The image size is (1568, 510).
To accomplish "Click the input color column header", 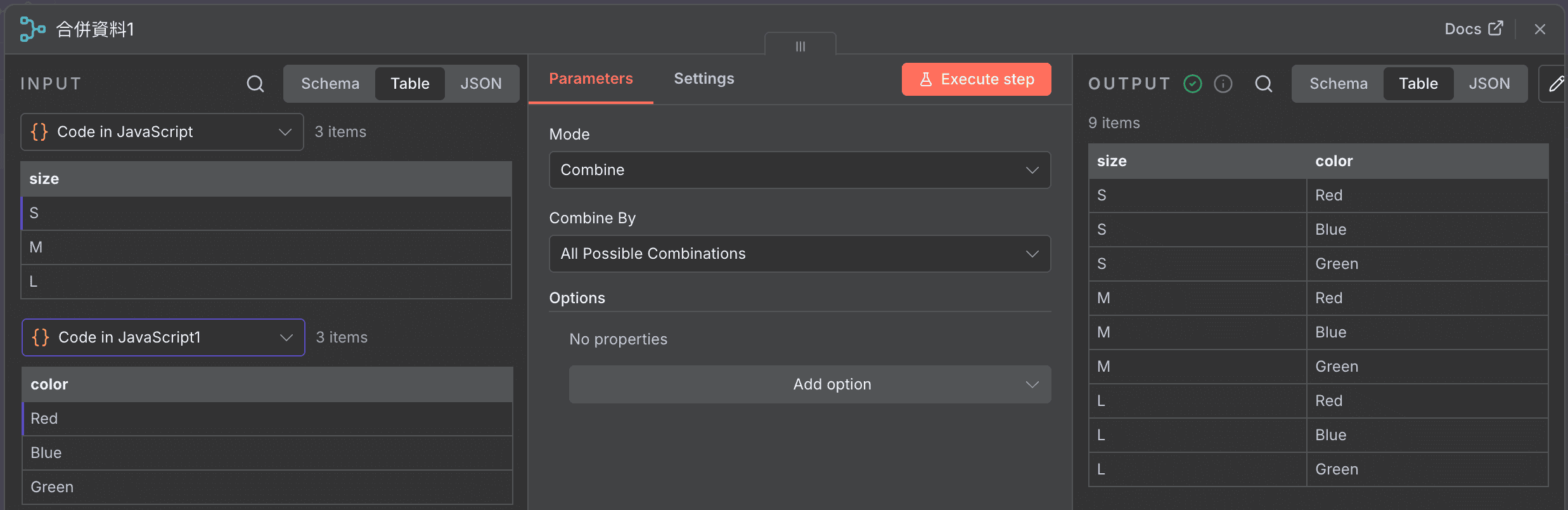I will coord(267,384).
